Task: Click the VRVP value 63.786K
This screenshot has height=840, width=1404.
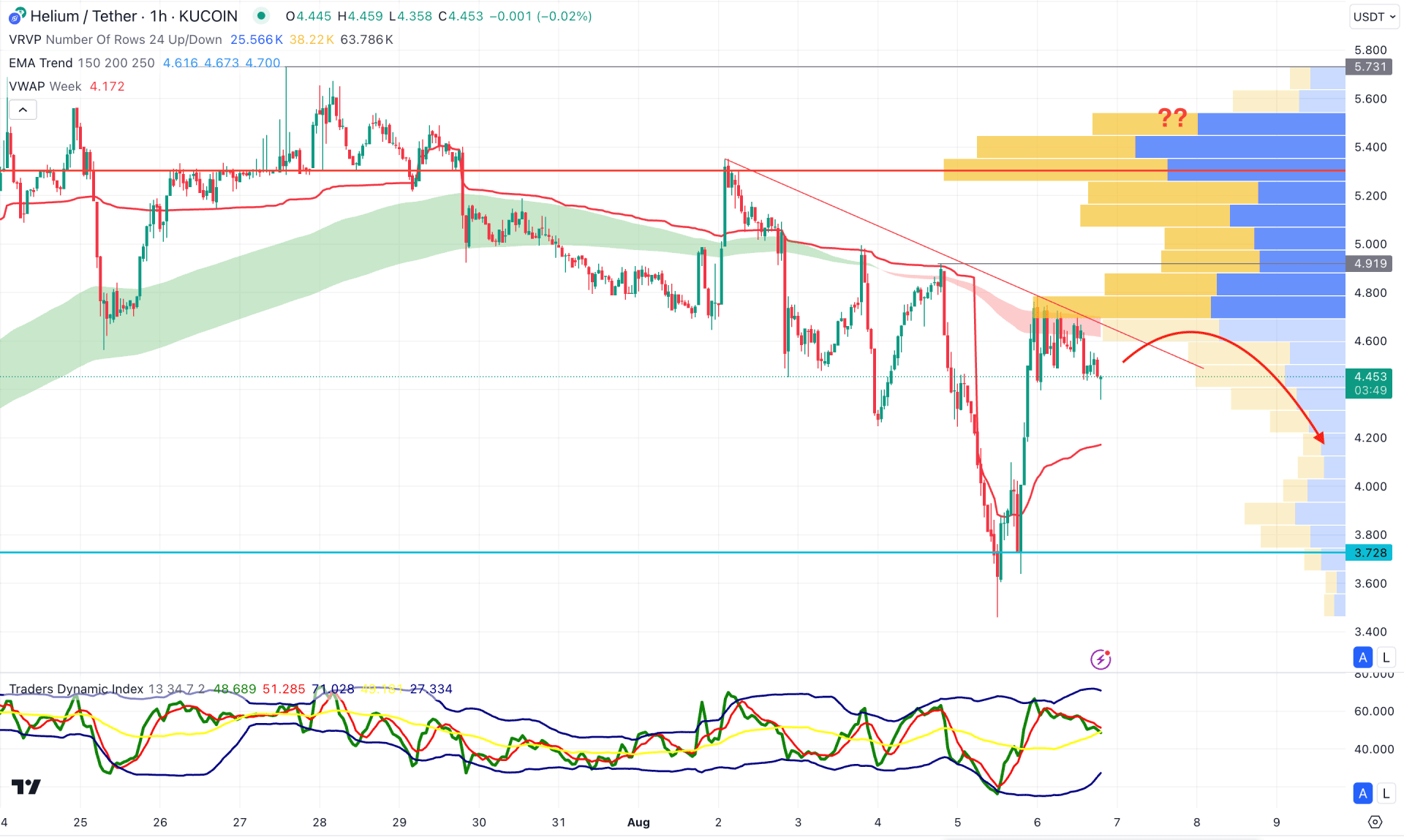Action: (x=367, y=39)
